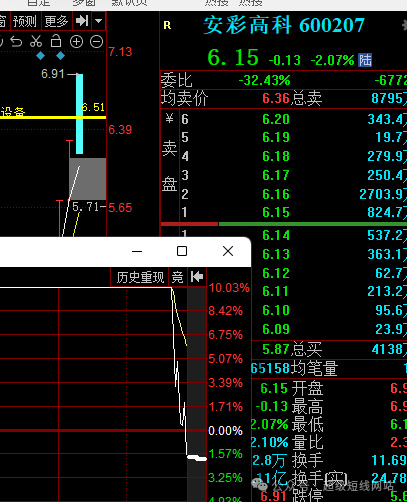Close the intraday chart popup window

pyautogui.click(x=228, y=251)
